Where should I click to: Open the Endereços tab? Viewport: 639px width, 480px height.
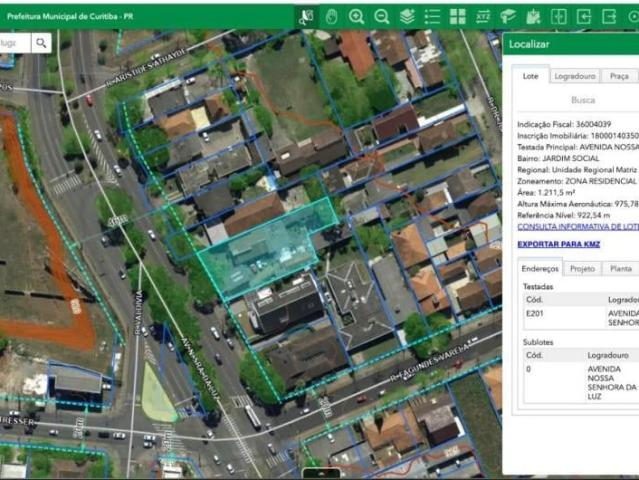540,269
